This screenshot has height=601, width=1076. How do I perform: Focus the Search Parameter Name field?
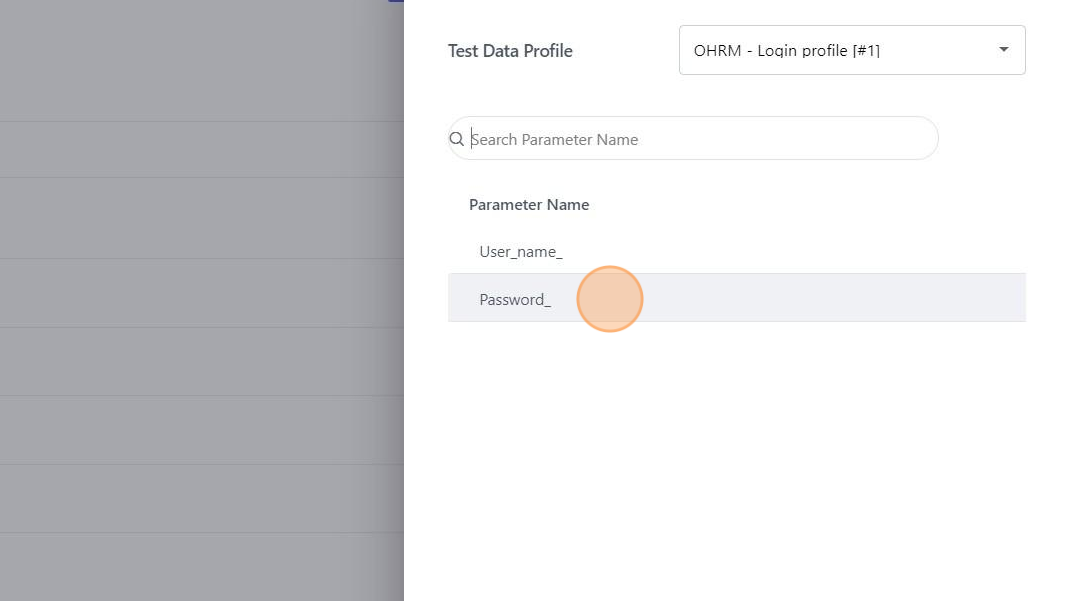point(700,139)
